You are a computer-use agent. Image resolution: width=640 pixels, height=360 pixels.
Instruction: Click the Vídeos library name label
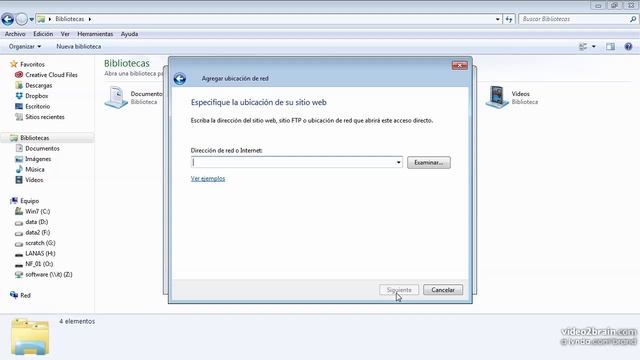(x=520, y=94)
